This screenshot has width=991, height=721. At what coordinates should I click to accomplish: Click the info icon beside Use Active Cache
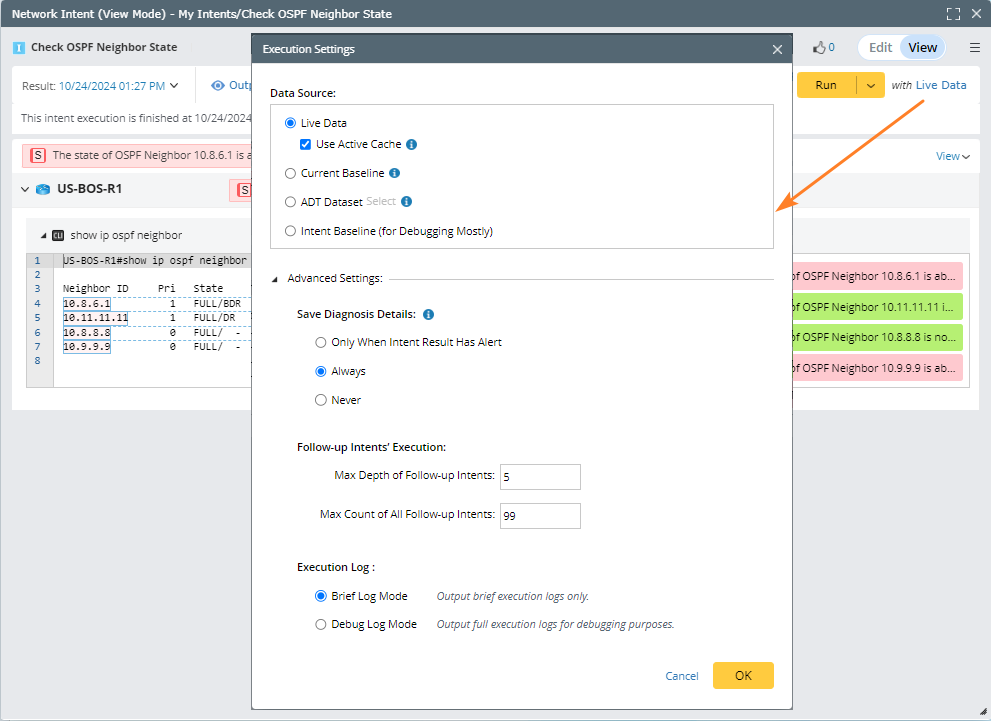412,144
